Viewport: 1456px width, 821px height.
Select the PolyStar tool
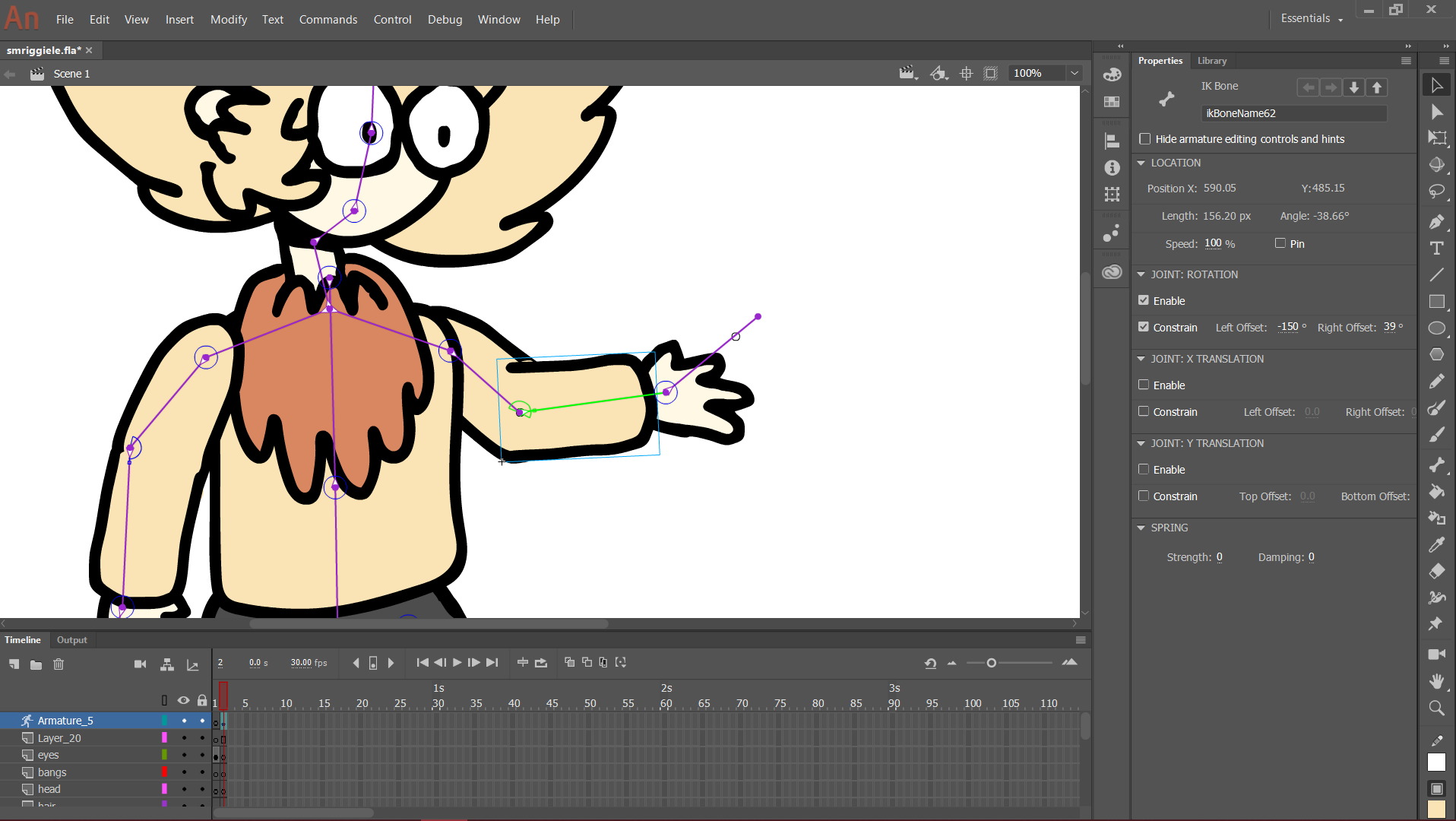[x=1436, y=354]
